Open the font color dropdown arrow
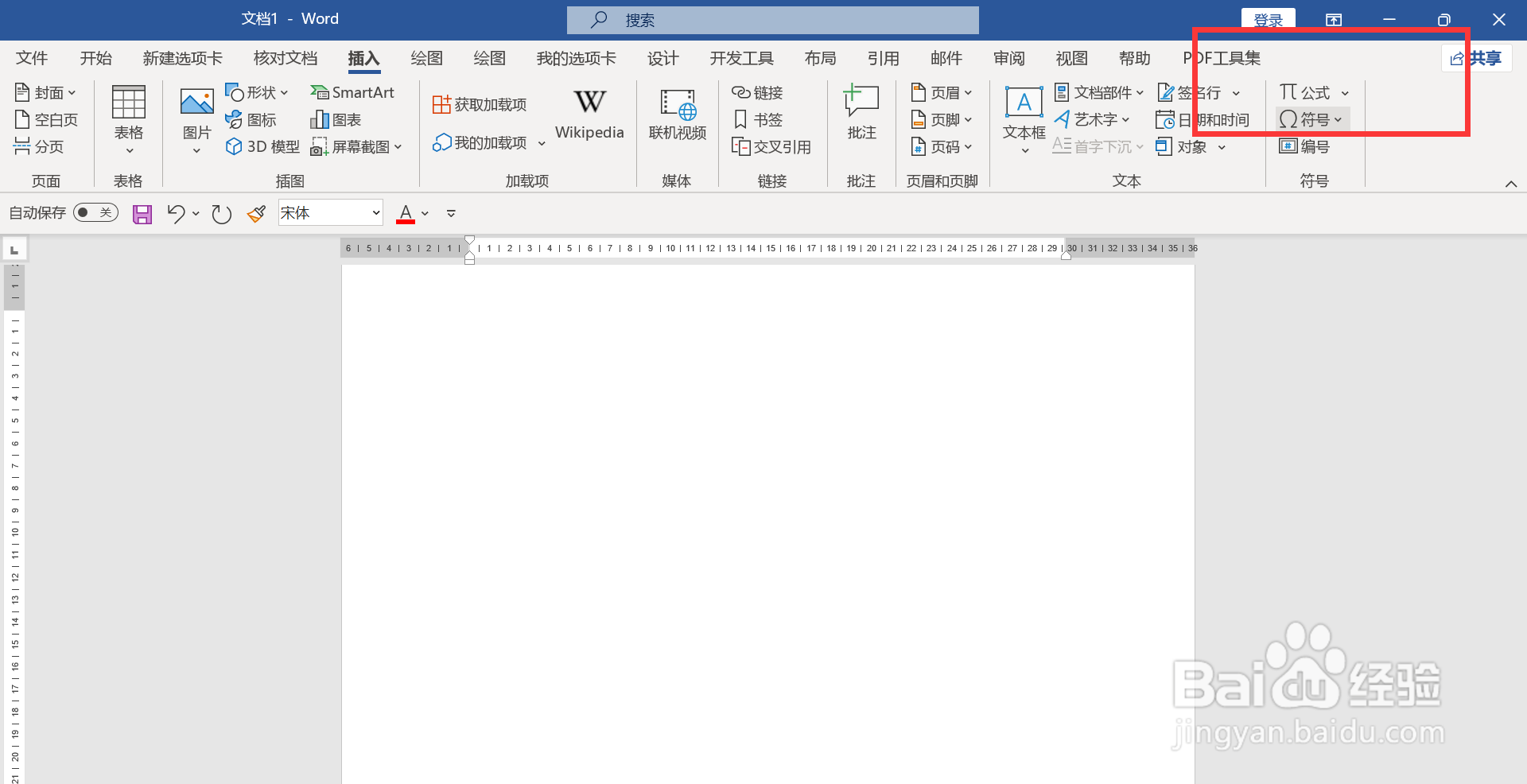The width and height of the screenshot is (1527, 784). 425,214
